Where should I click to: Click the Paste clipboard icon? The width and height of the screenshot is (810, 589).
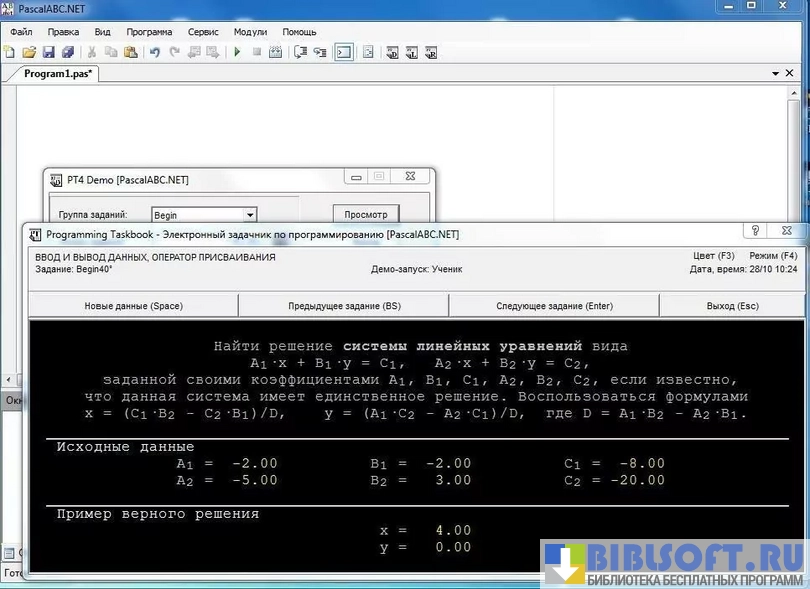[x=130, y=52]
